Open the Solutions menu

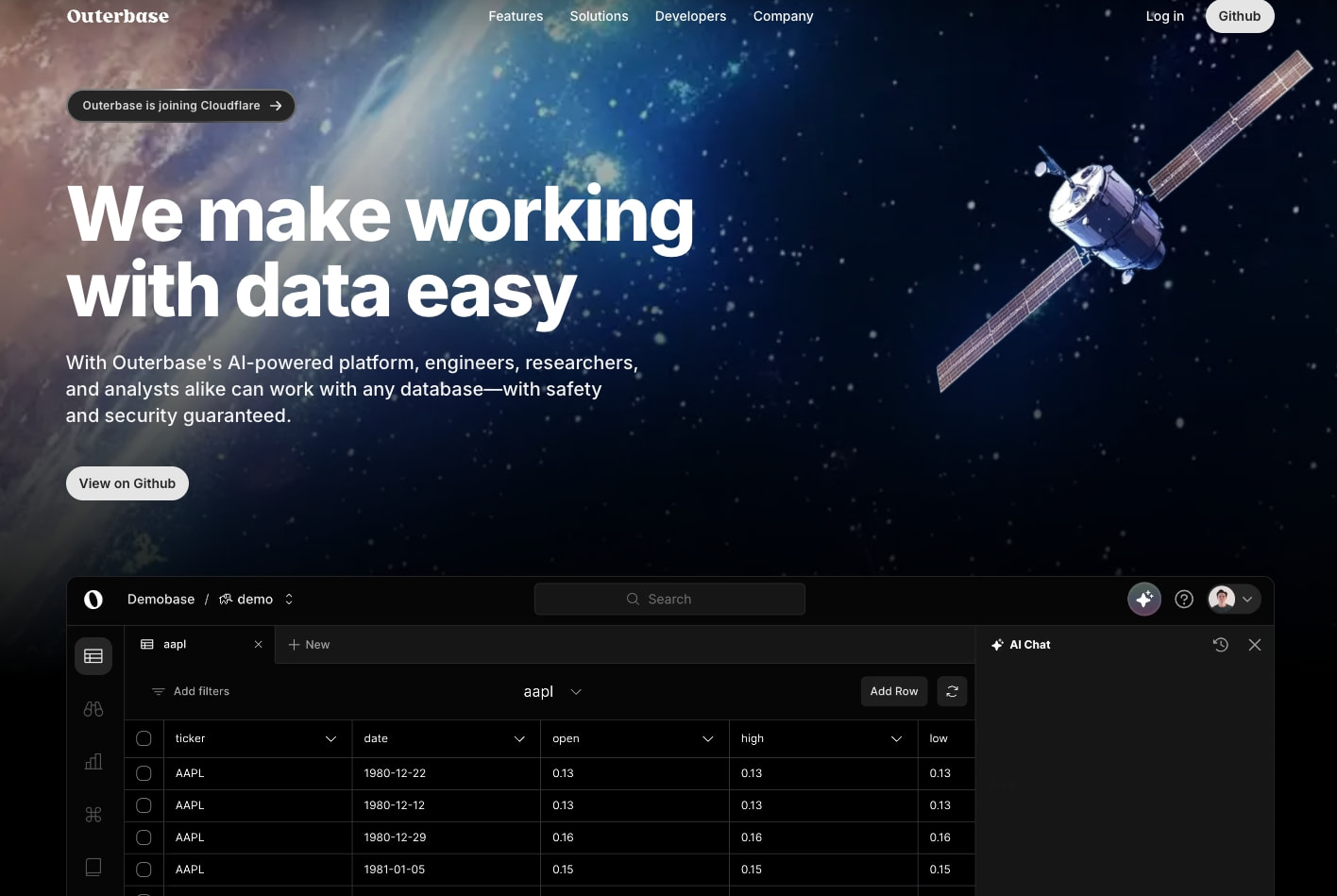coord(599,16)
